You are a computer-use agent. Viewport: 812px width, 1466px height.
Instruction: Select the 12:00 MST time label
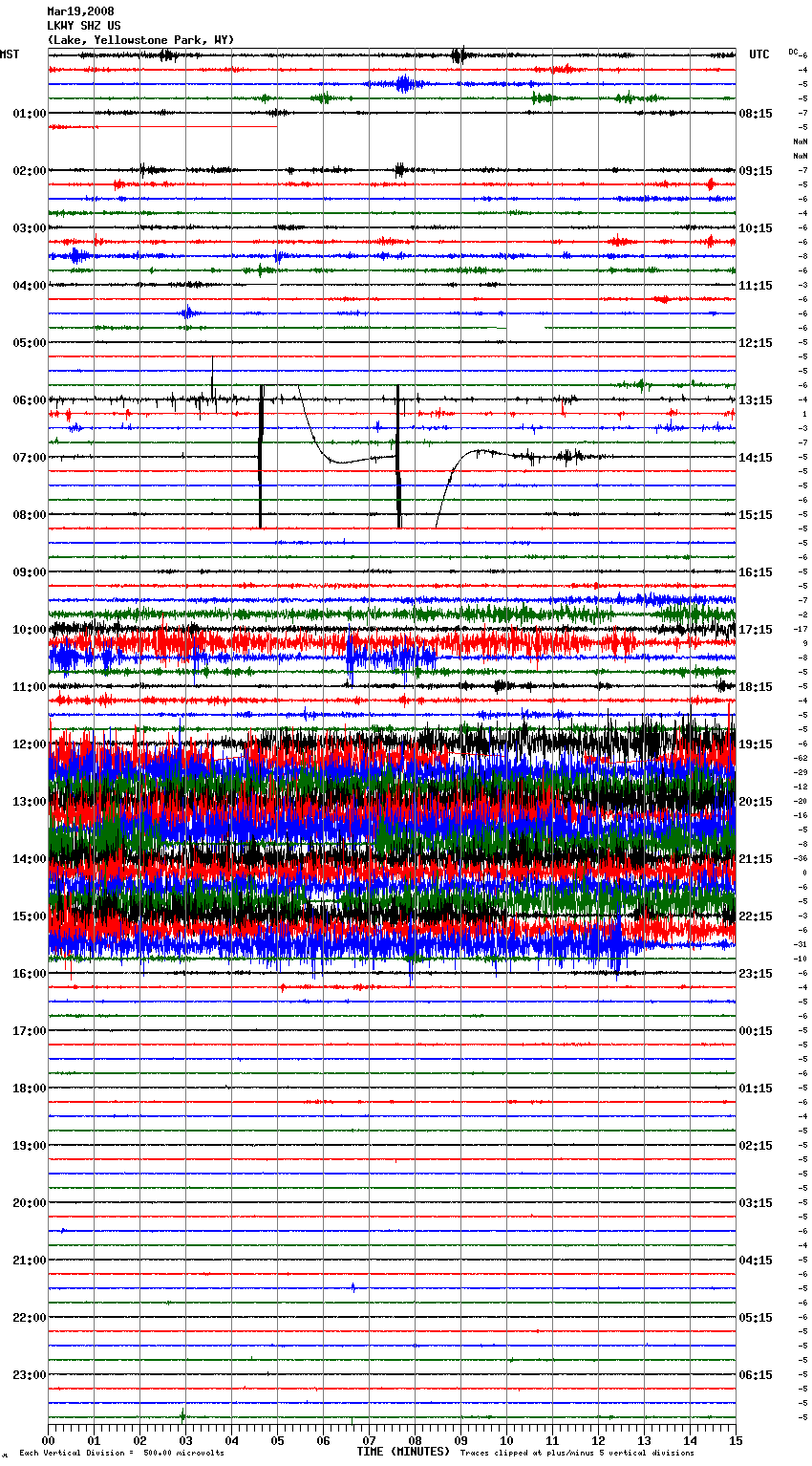[x=29, y=744]
